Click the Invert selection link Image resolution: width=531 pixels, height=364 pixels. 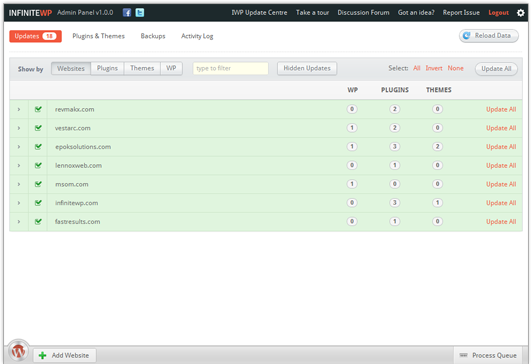click(x=434, y=68)
